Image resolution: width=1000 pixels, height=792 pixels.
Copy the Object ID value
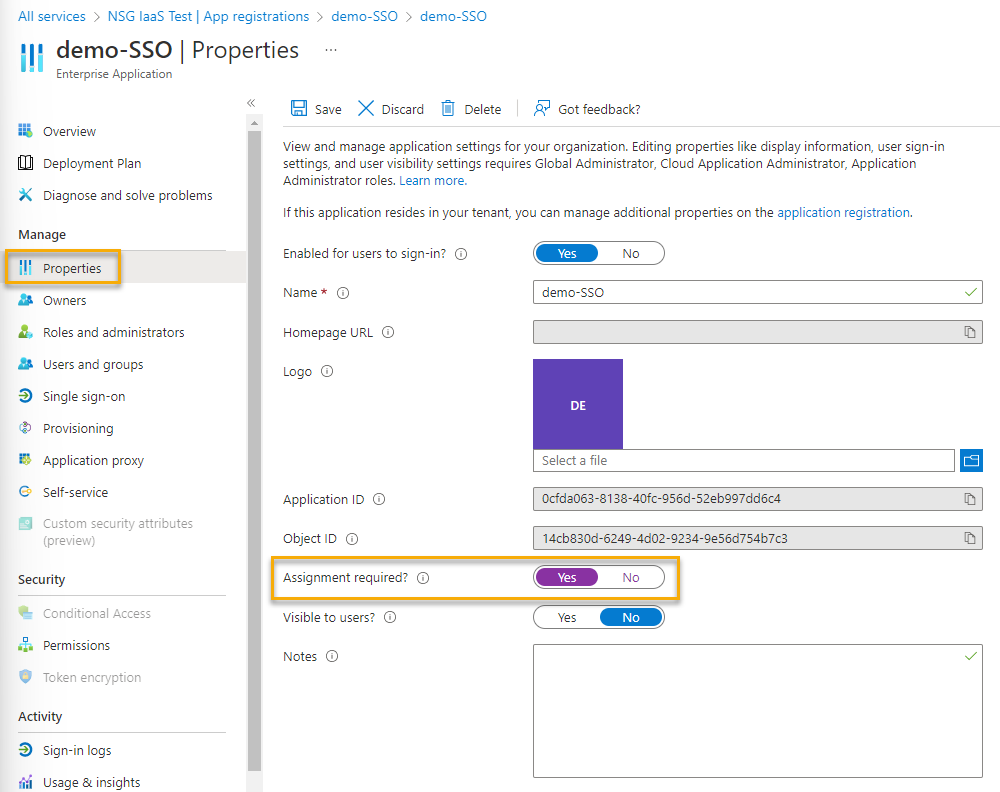click(x=969, y=539)
